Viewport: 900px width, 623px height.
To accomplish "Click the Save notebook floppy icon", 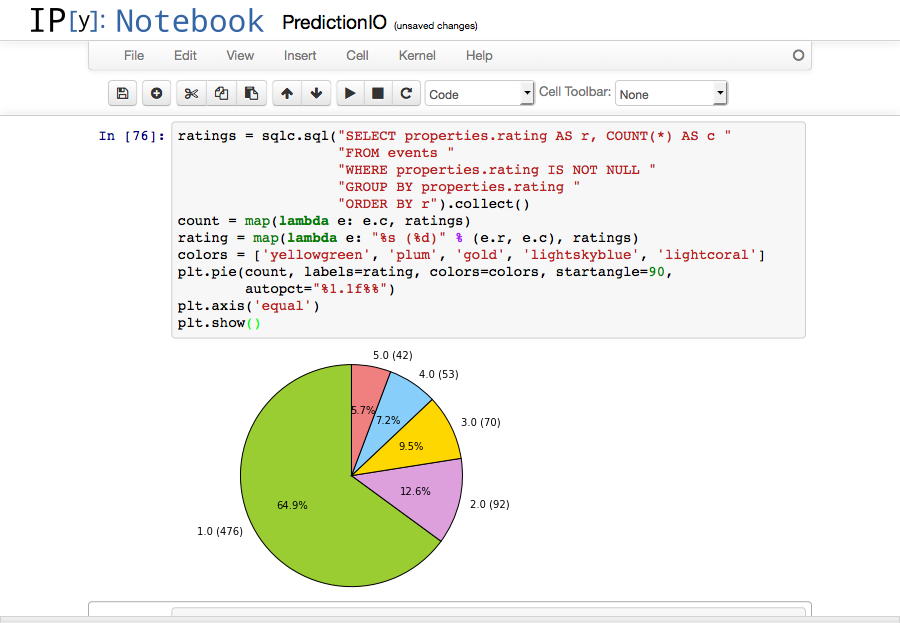I will [122, 94].
